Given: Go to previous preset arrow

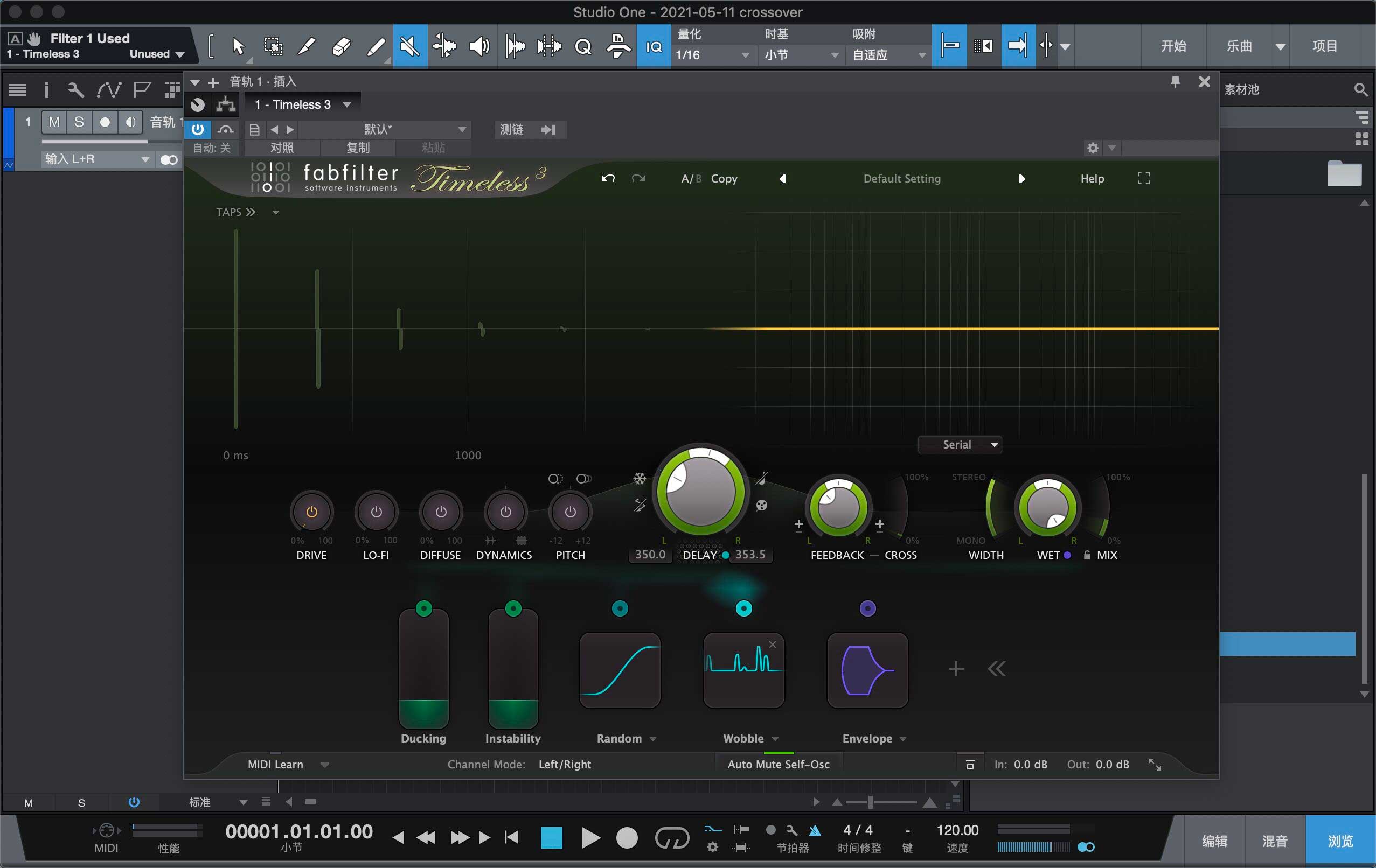Looking at the screenshot, I should click(783, 178).
